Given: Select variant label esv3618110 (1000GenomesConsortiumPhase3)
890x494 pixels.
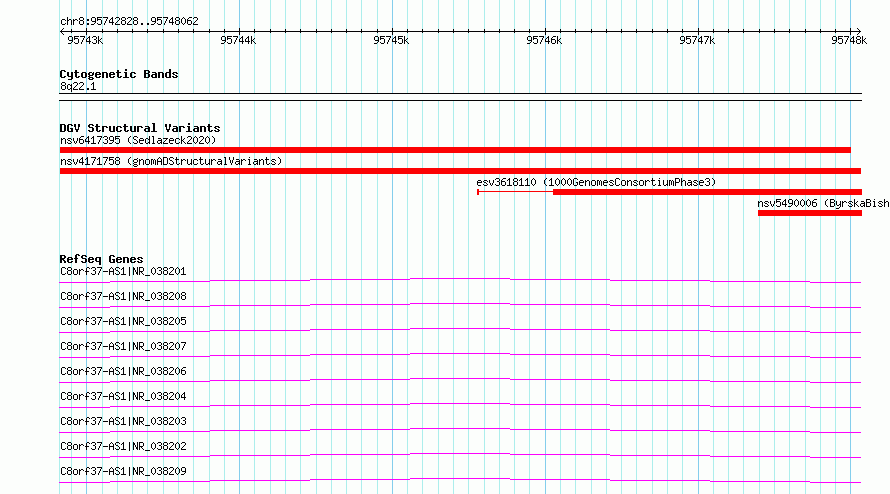Looking at the screenshot, I should click(x=596, y=182).
